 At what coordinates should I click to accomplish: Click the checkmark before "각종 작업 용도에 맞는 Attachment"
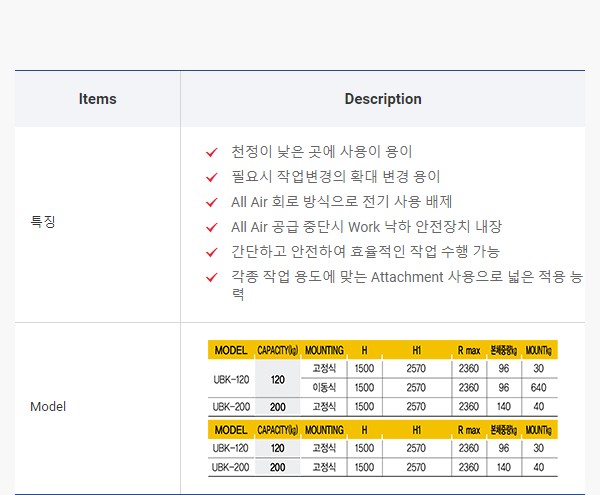coord(211,277)
